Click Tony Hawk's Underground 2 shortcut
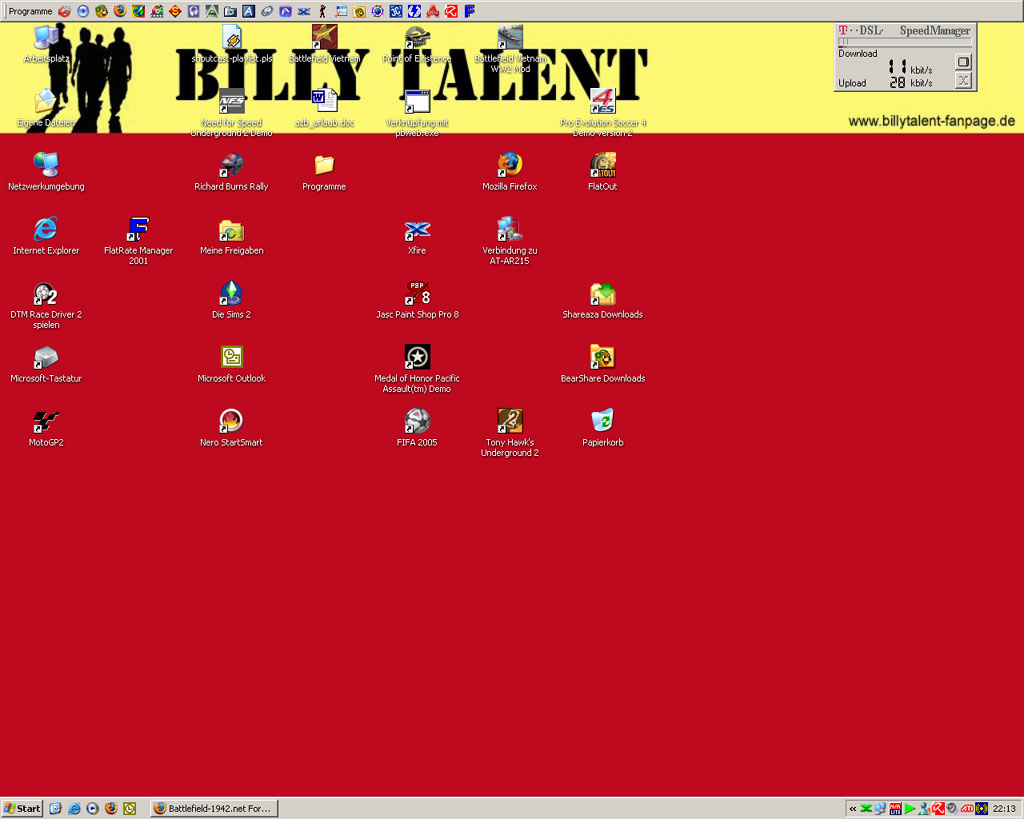This screenshot has width=1024, height=819. [x=510, y=421]
